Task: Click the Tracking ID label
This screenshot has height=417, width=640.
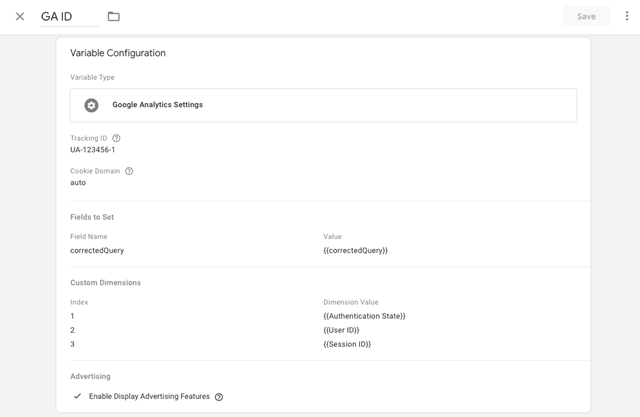Action: (x=89, y=138)
